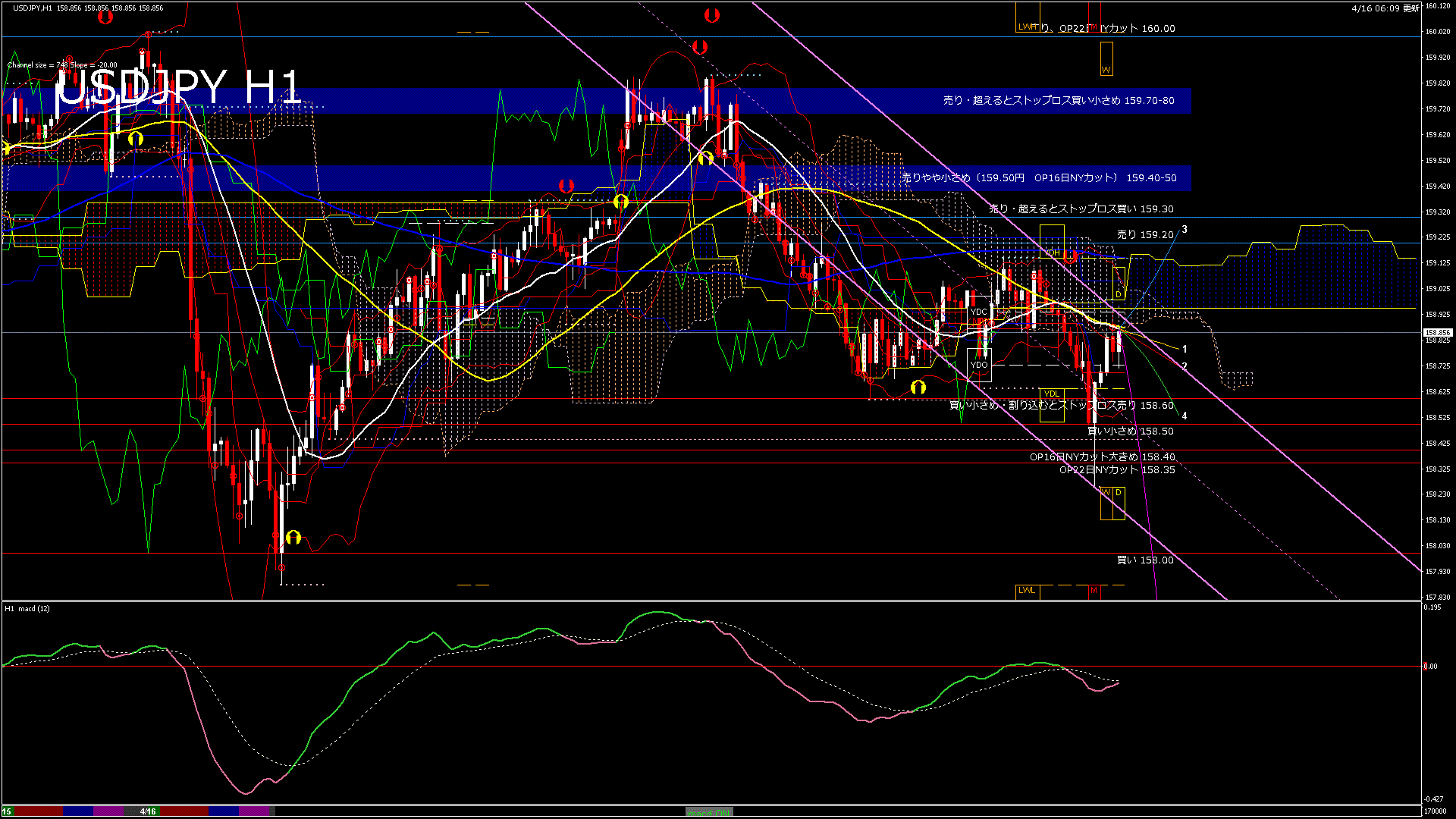Viewport: 1456px width, 819px height.
Task: Click the yellow up-arrow marker beside YDL level
Action: point(918,387)
